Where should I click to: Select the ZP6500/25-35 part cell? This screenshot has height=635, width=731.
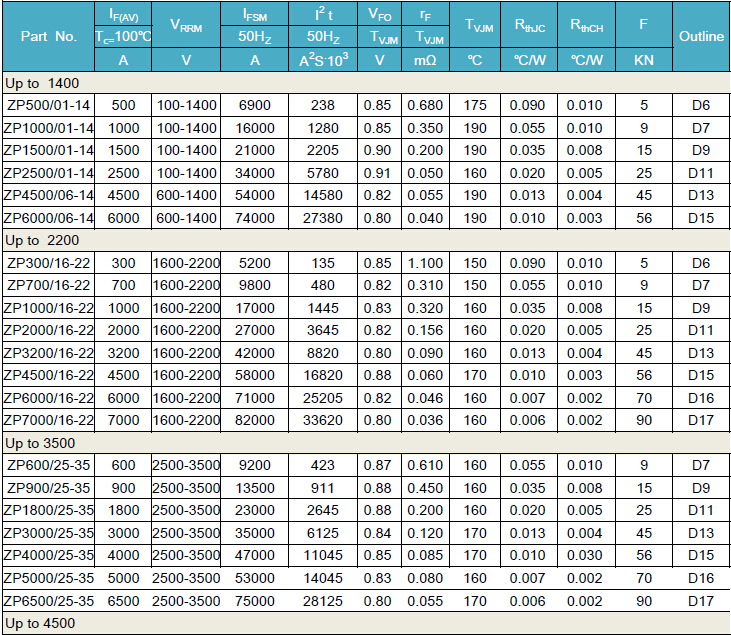(48, 601)
